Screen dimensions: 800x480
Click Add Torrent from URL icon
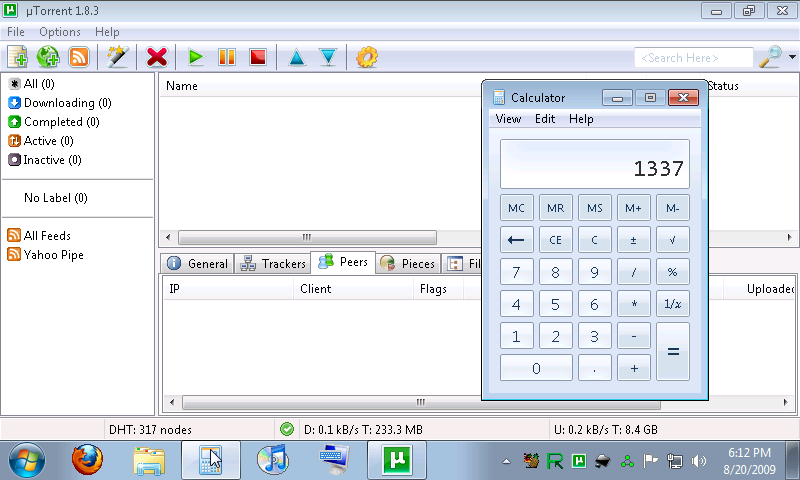(x=48, y=57)
